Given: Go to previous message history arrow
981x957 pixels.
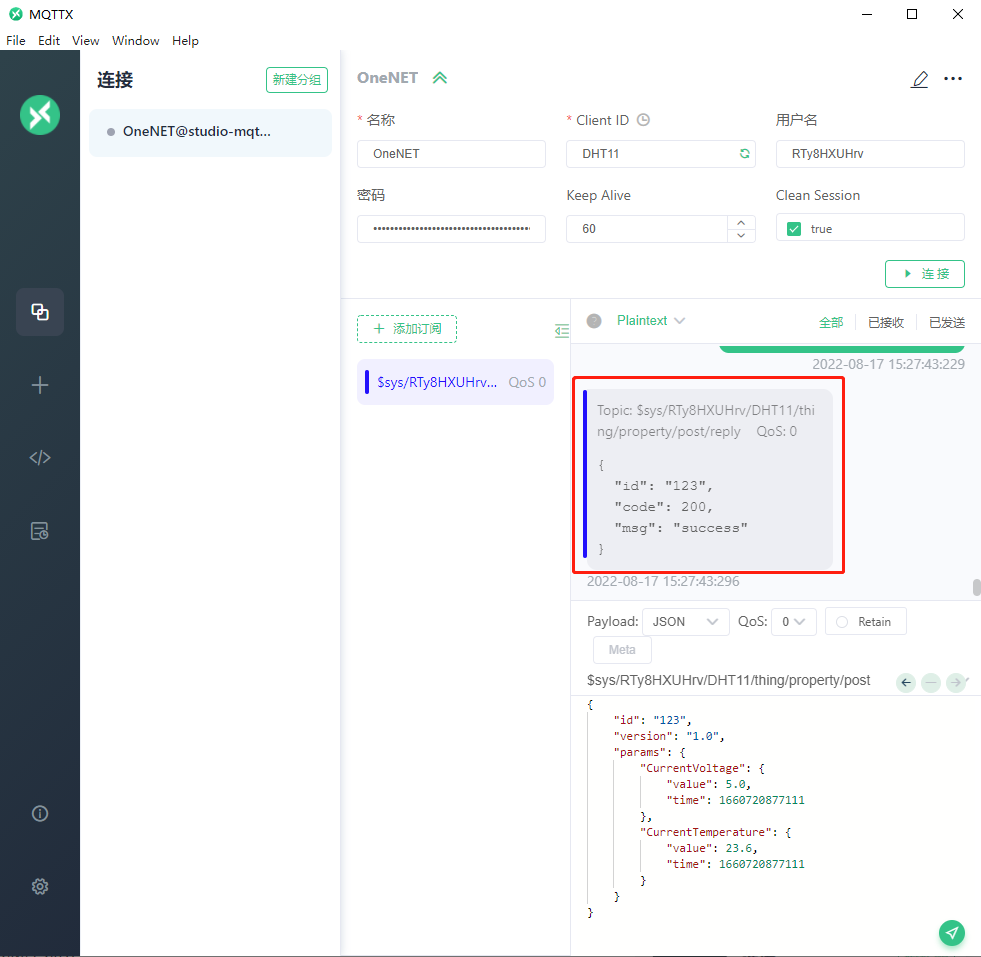Looking at the screenshot, I should [x=906, y=682].
